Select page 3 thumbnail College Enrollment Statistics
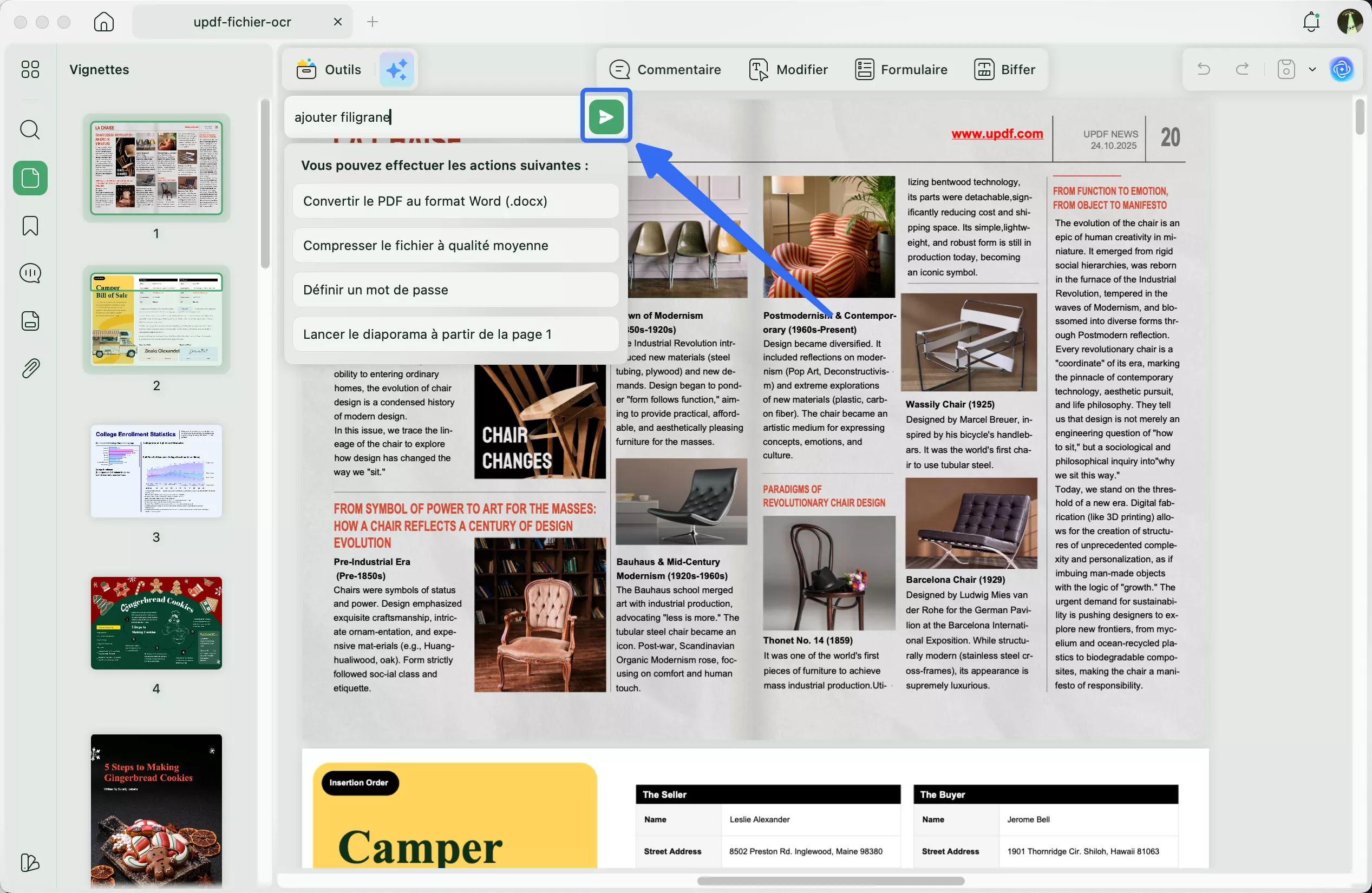 tap(156, 471)
